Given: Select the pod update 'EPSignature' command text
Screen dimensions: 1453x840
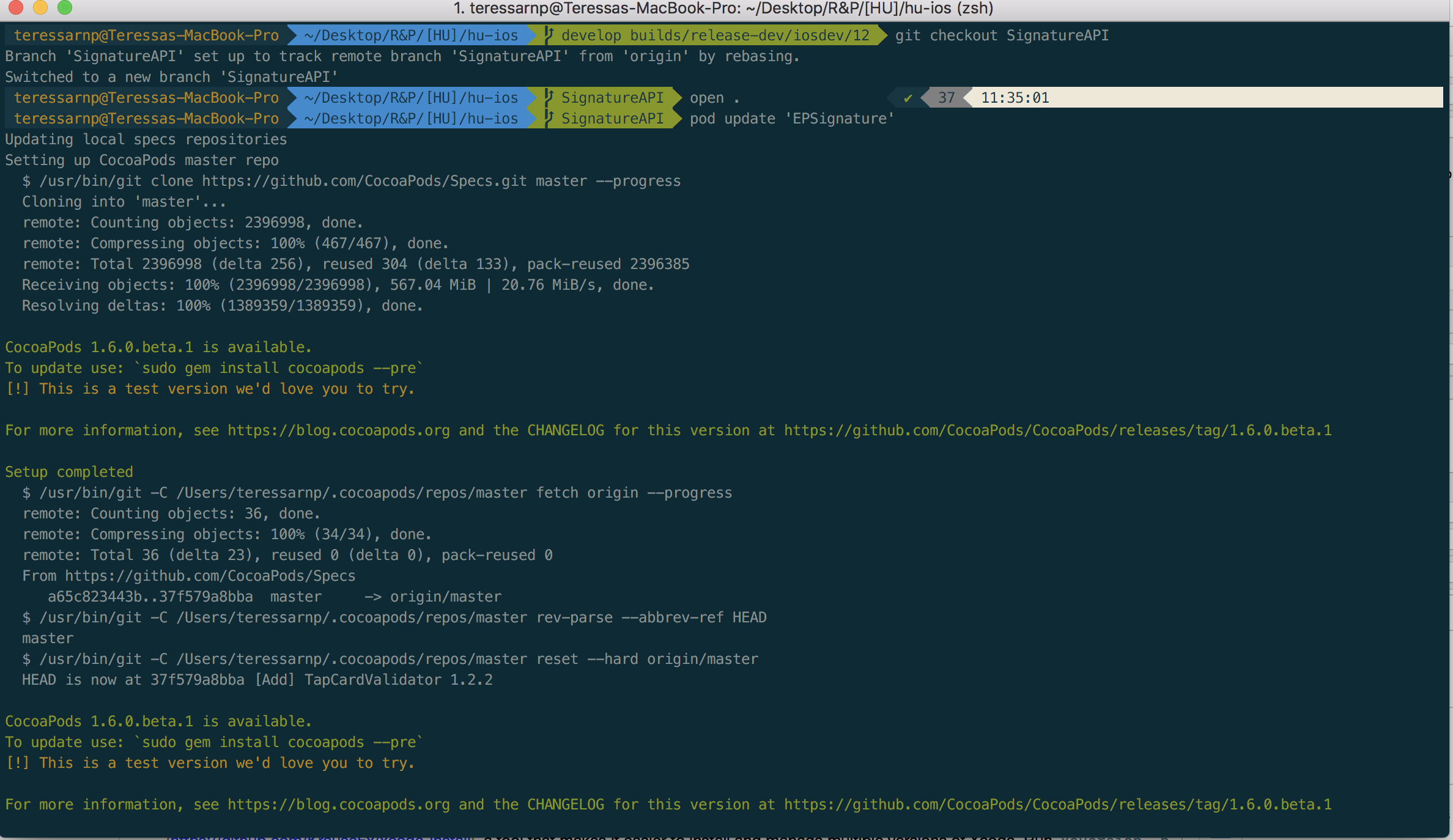Looking at the screenshot, I should [791, 118].
